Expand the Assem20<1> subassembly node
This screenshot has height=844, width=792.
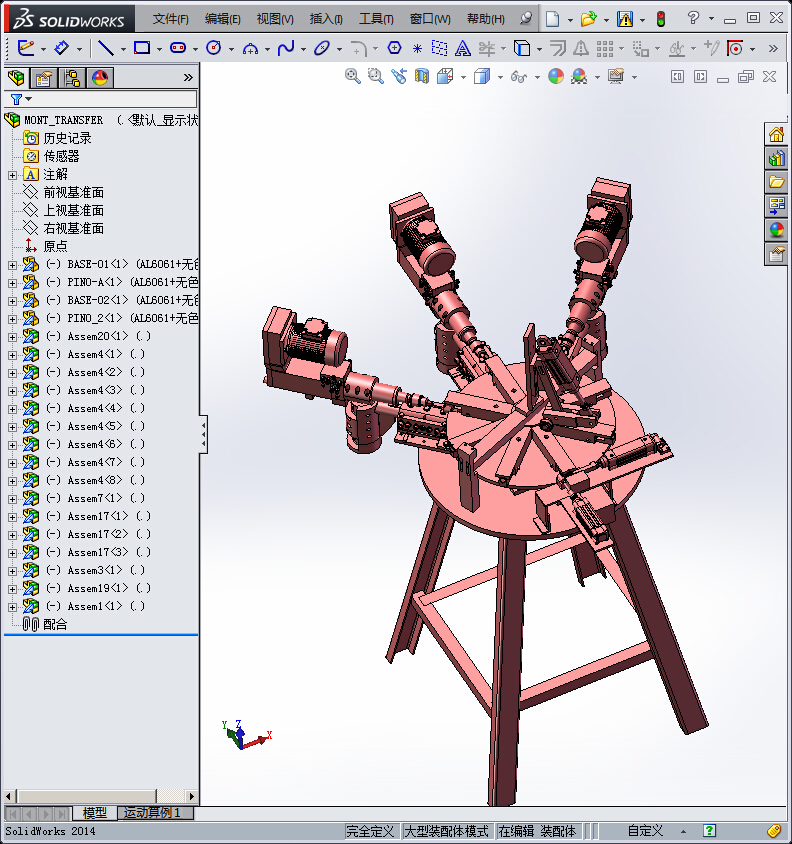tap(12, 337)
